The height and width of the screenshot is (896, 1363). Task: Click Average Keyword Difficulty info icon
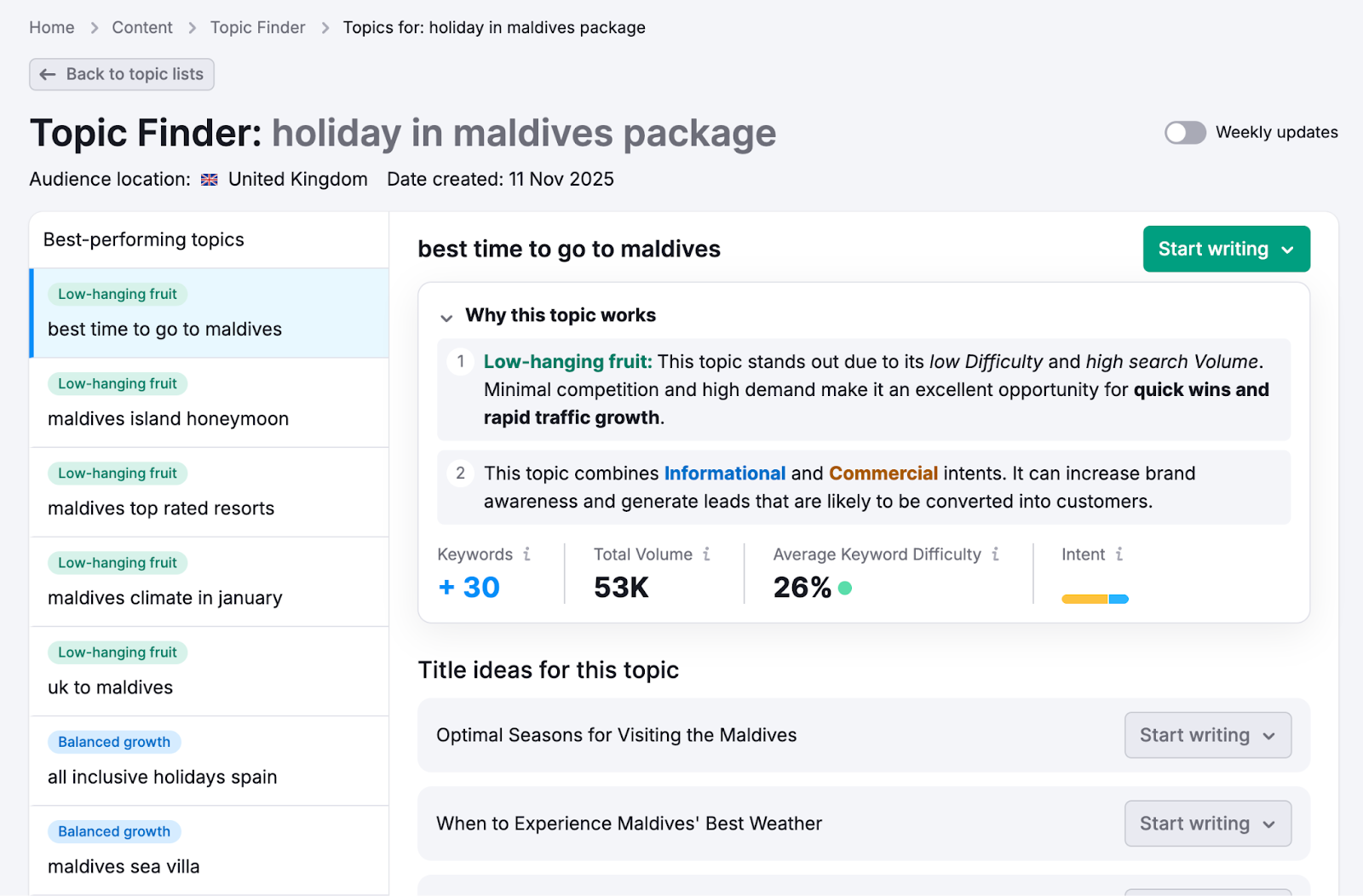coord(995,554)
